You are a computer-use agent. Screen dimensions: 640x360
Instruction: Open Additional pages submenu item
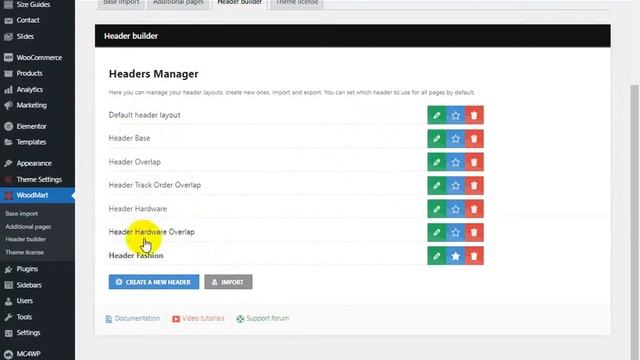pos(28,227)
